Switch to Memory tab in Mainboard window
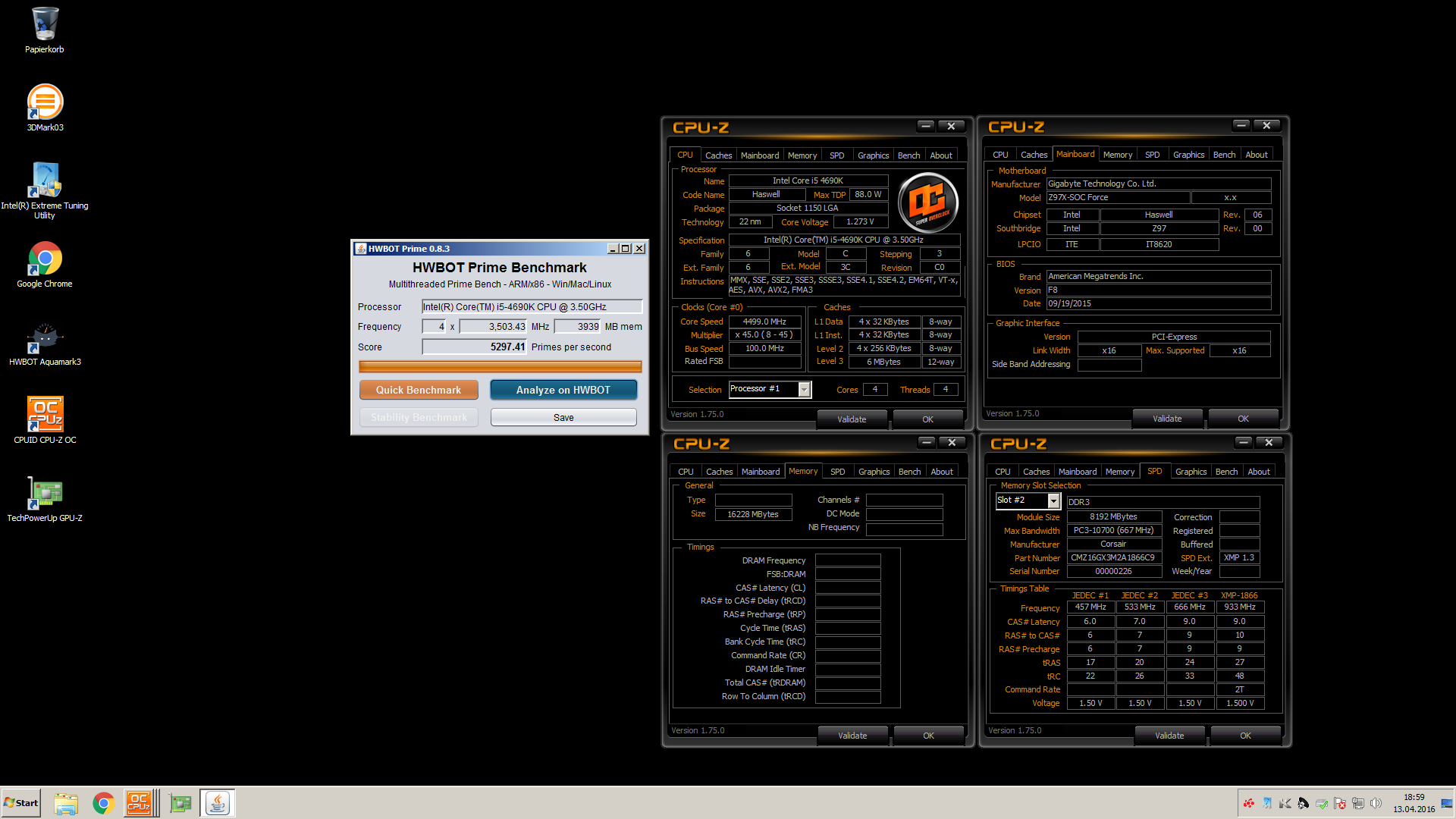The image size is (1456, 819). click(x=1118, y=154)
